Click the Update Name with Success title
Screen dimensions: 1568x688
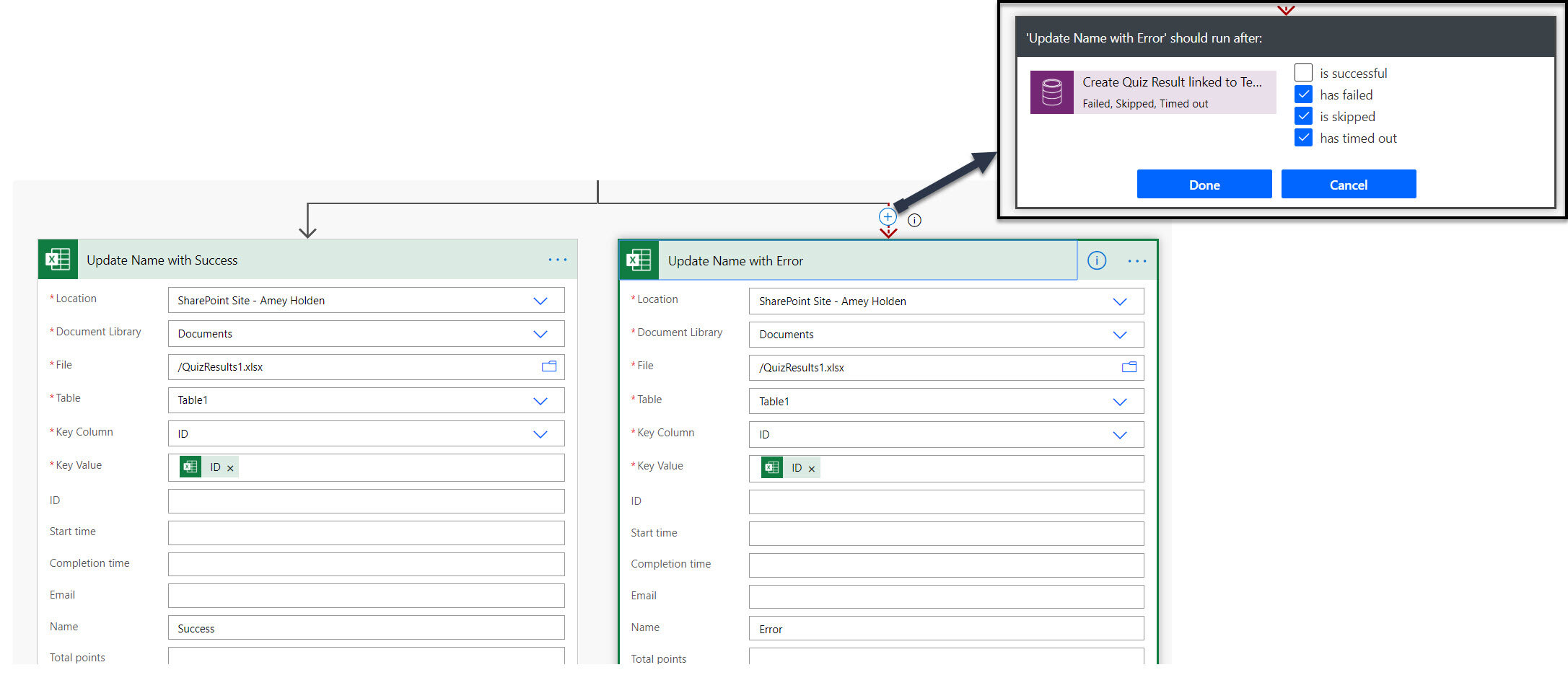point(162,260)
